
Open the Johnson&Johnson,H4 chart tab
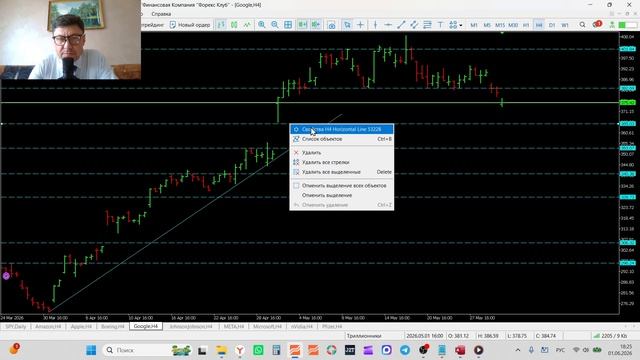point(191,327)
